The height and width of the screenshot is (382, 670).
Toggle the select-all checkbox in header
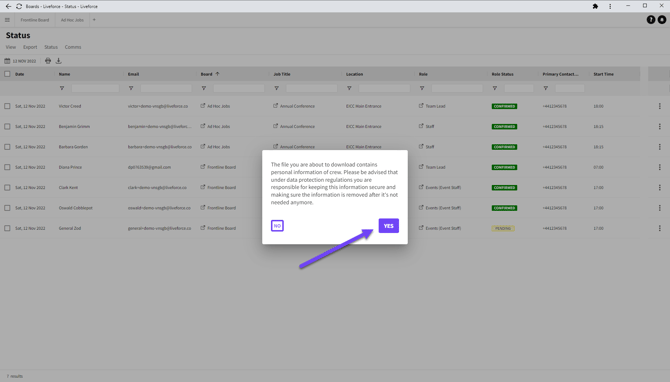(x=7, y=74)
